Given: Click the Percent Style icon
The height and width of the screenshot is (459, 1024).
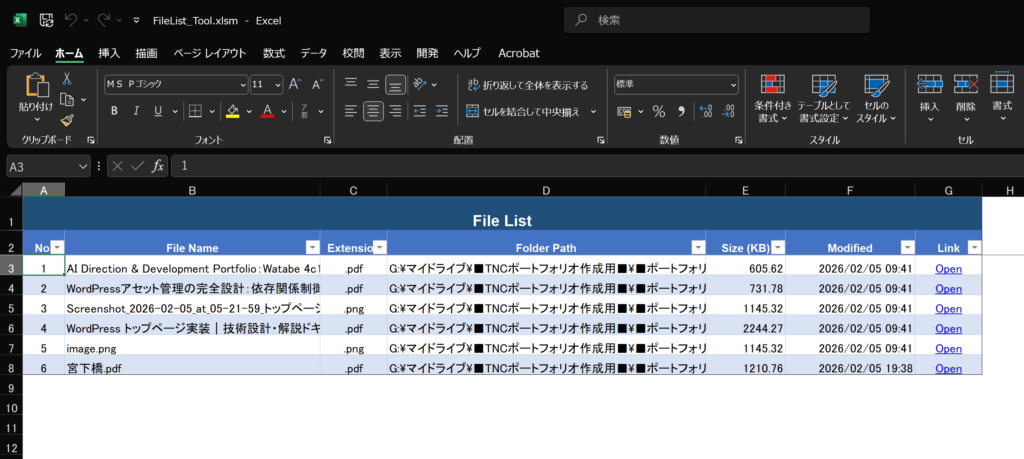Looking at the screenshot, I should click(659, 111).
